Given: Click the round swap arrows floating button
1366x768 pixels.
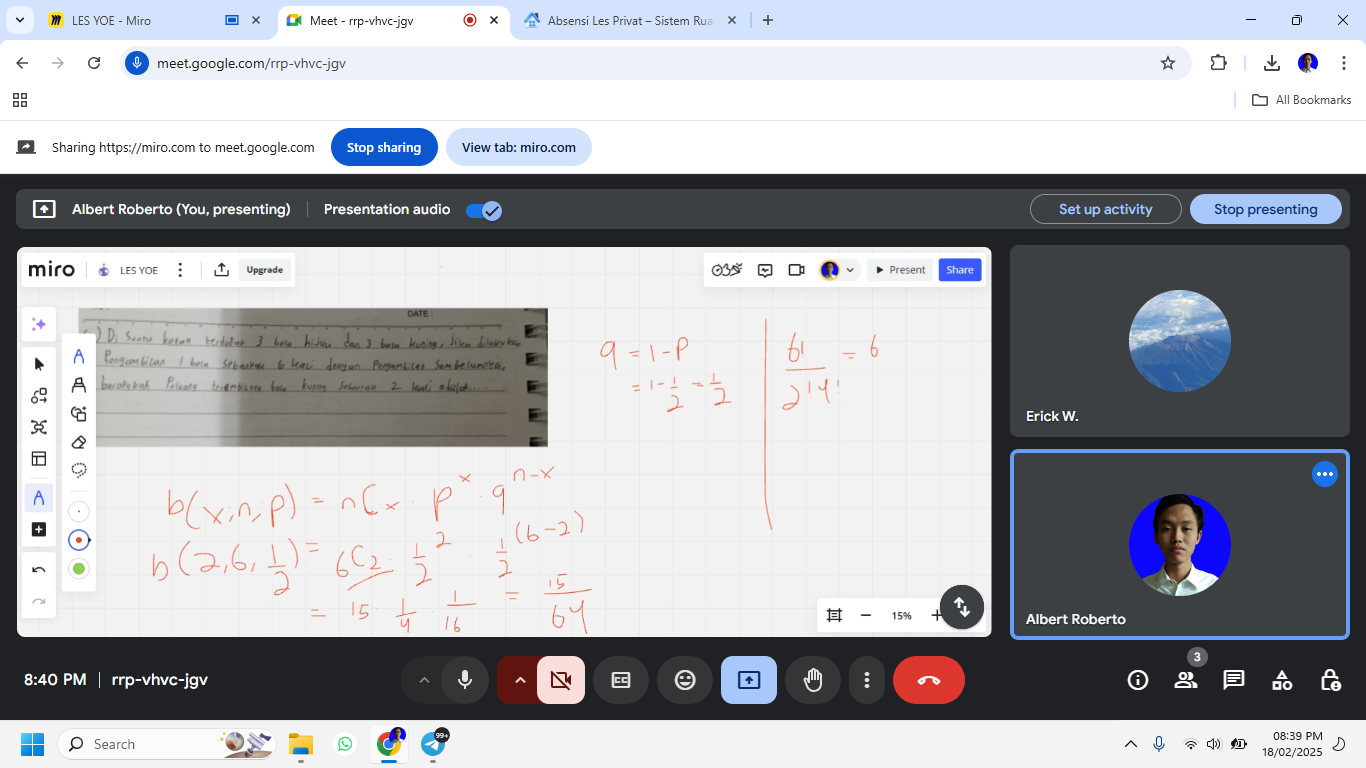Looking at the screenshot, I should click(x=962, y=607).
